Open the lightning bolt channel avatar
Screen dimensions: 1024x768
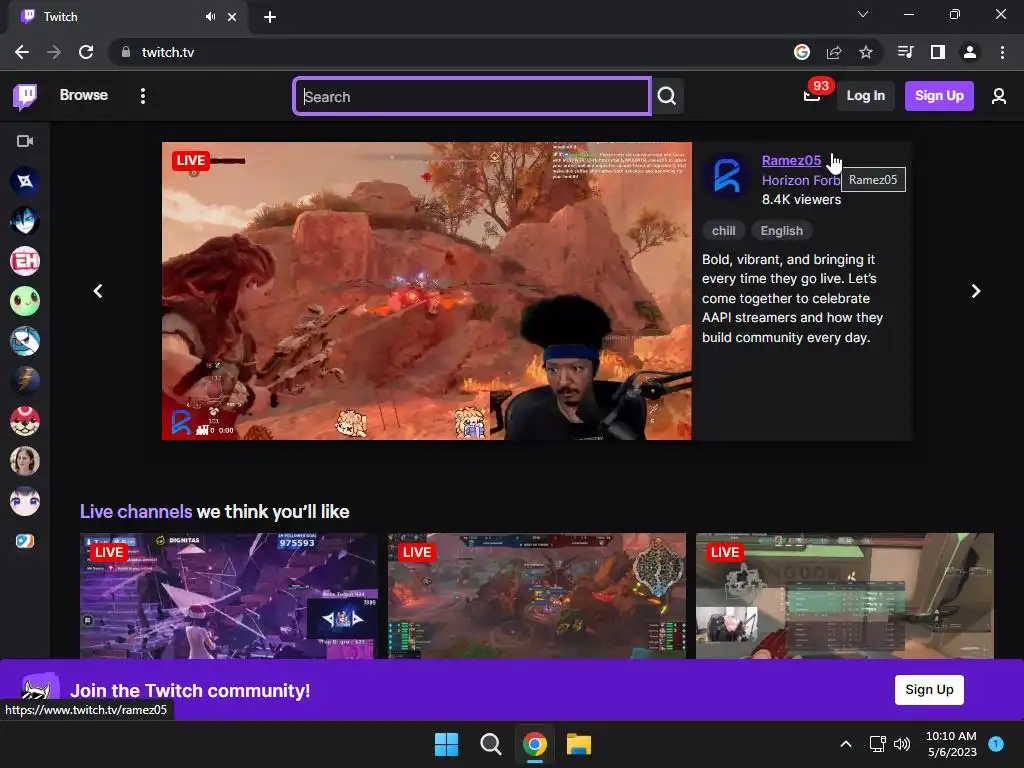(x=25, y=381)
